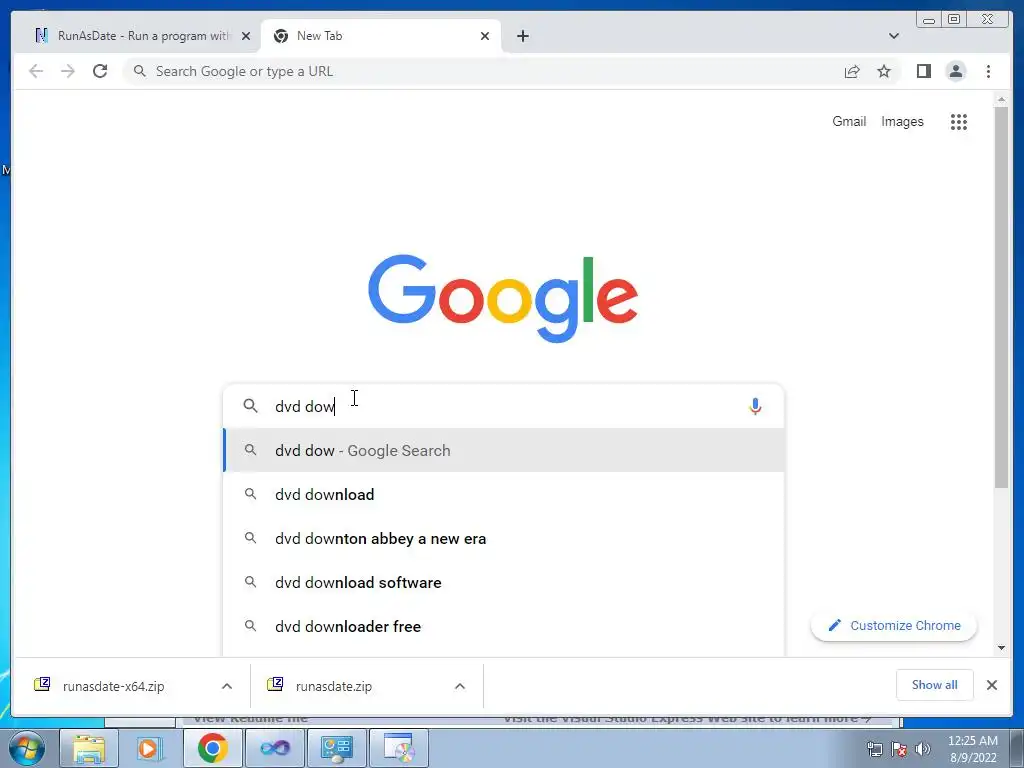Open a new tab with plus button
This screenshot has height=768, width=1024.
point(522,36)
